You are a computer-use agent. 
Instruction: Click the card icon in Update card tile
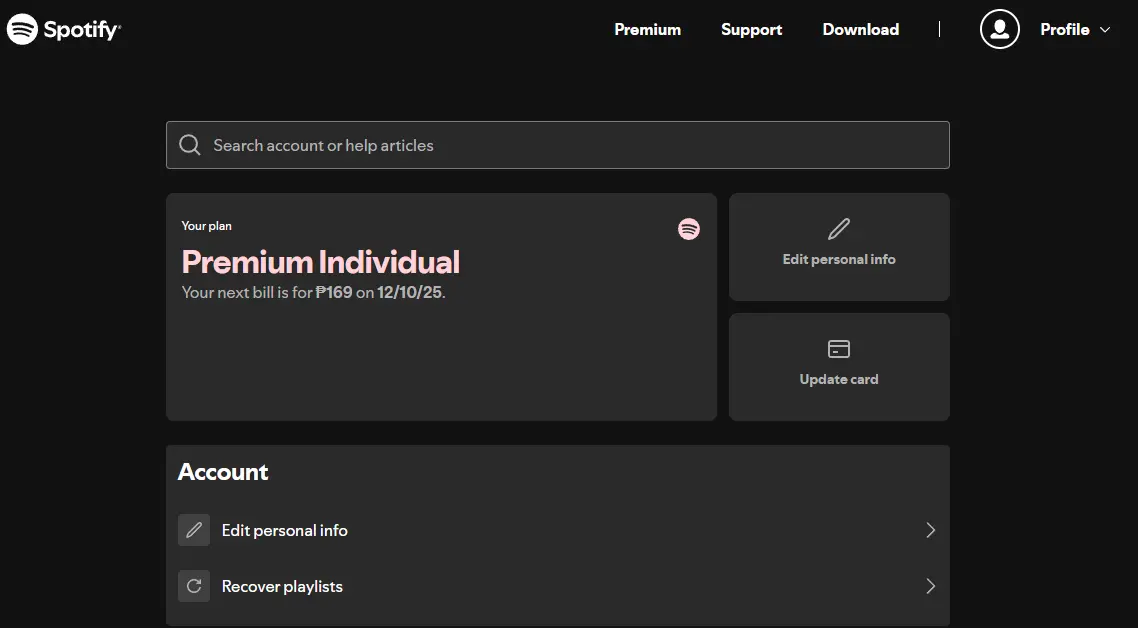(x=839, y=348)
